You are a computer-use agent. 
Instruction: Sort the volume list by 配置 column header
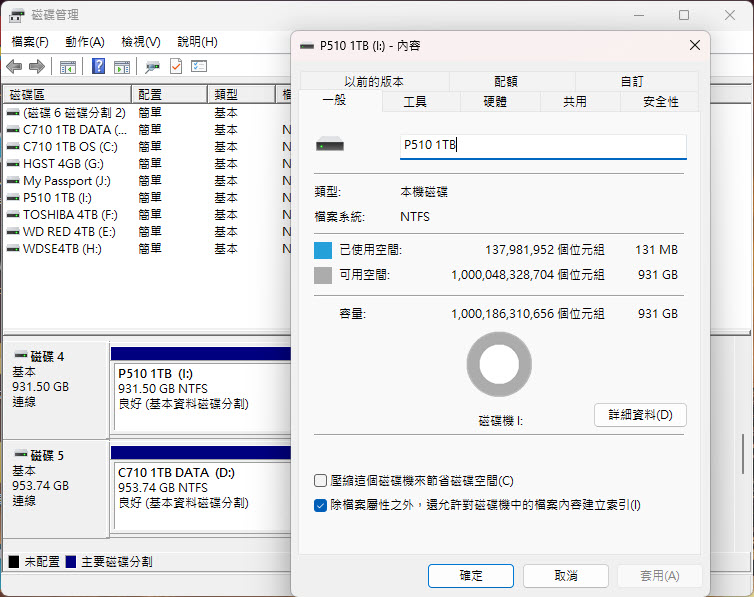point(169,95)
